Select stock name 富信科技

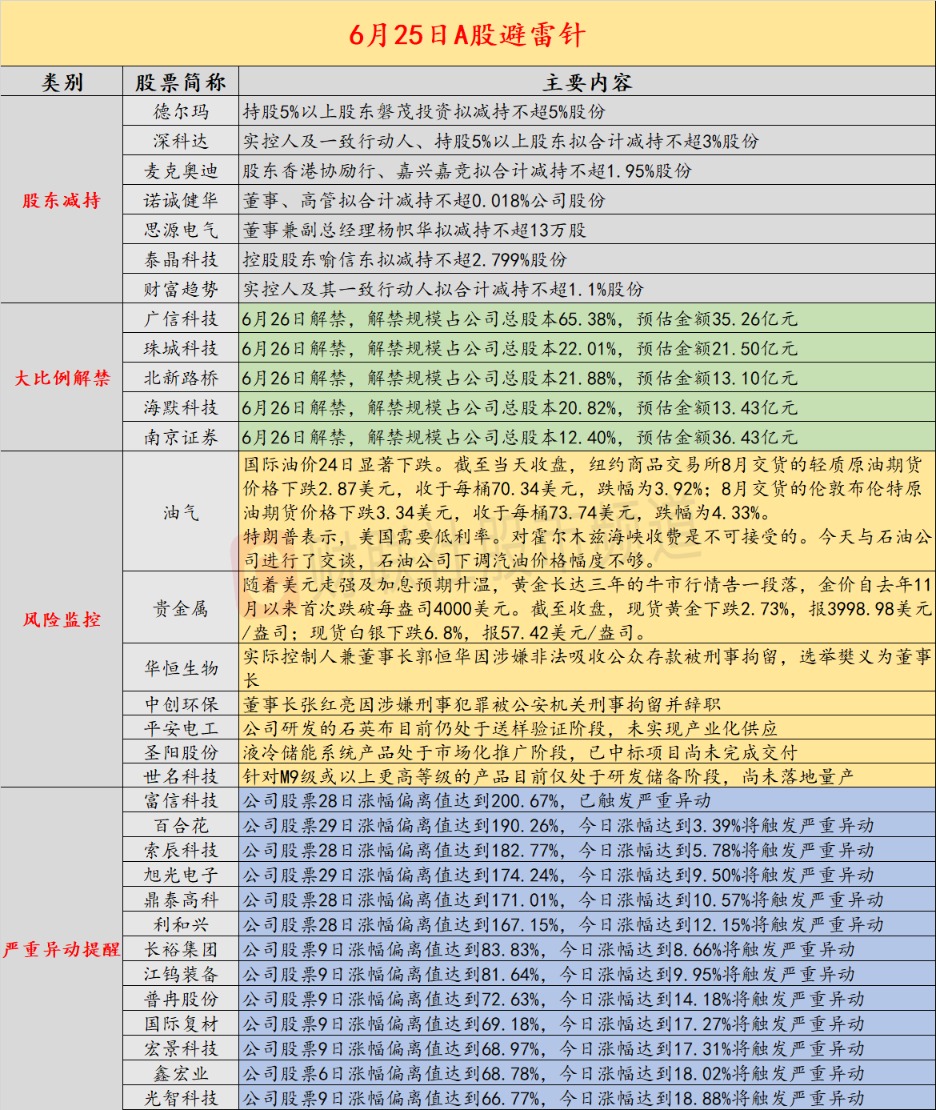click(x=181, y=801)
